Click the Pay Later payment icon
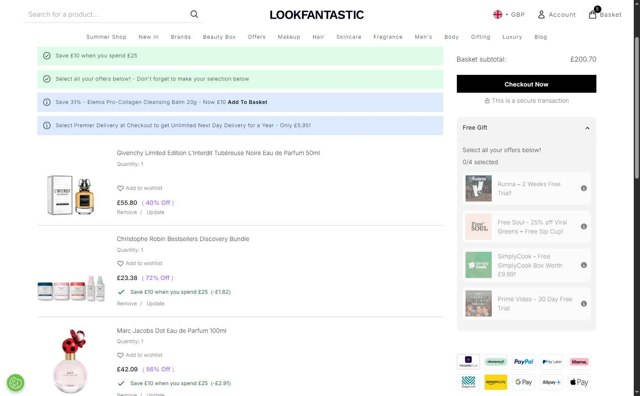Viewport: 640px width, 396px height. [x=551, y=362]
